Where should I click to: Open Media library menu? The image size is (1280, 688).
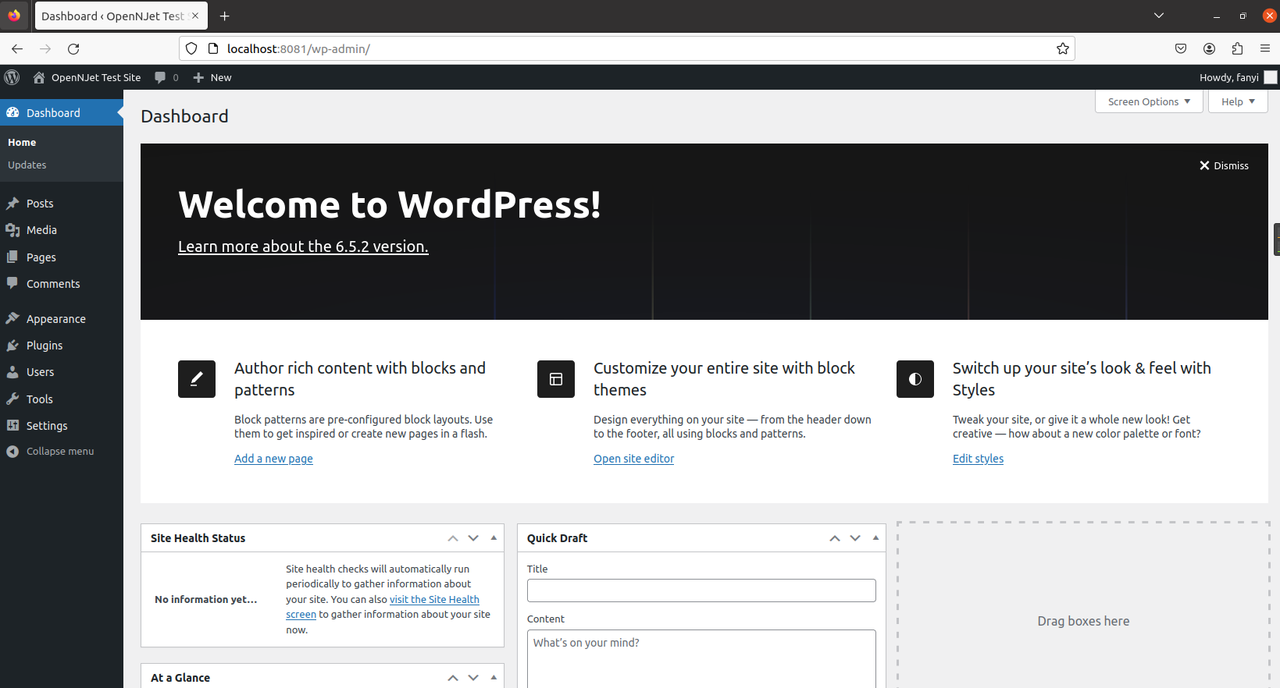pos(61,230)
